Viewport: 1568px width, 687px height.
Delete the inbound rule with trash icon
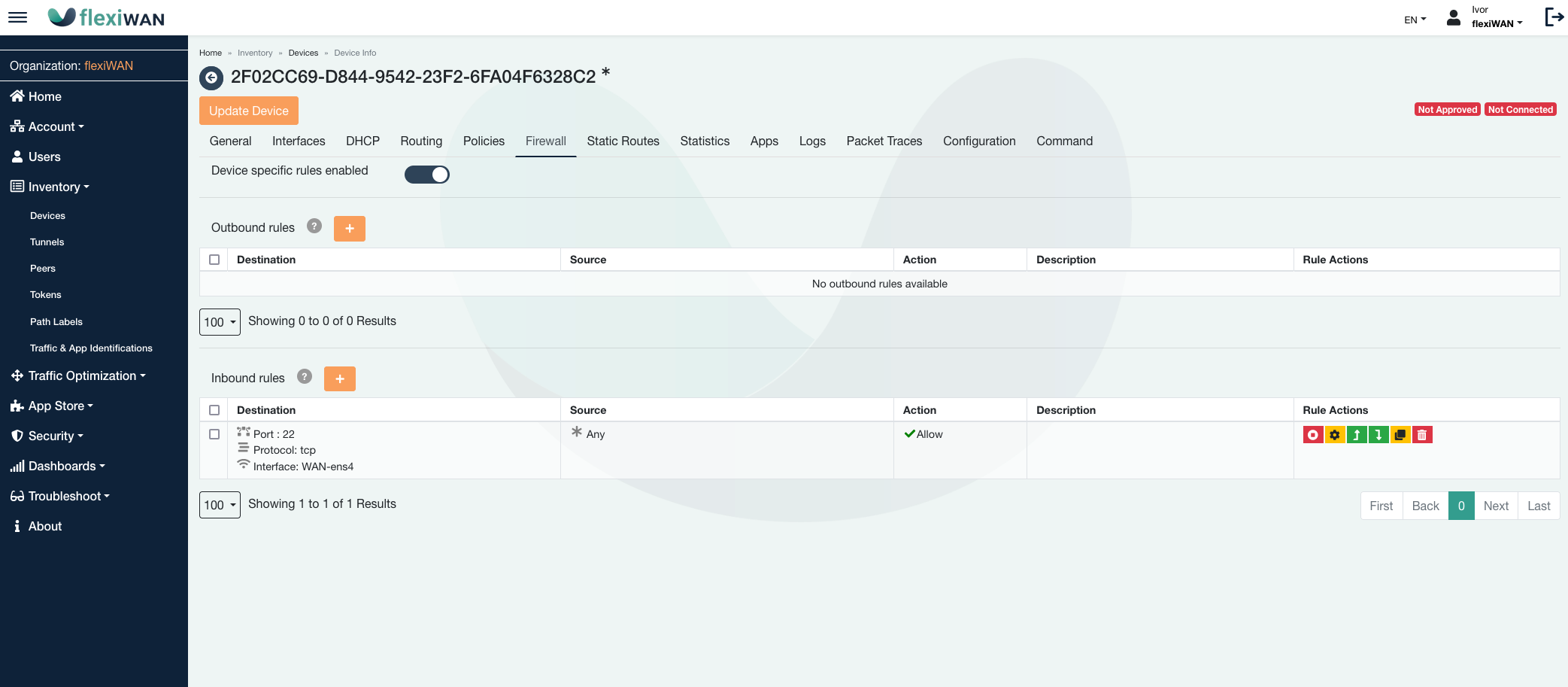coord(1422,435)
